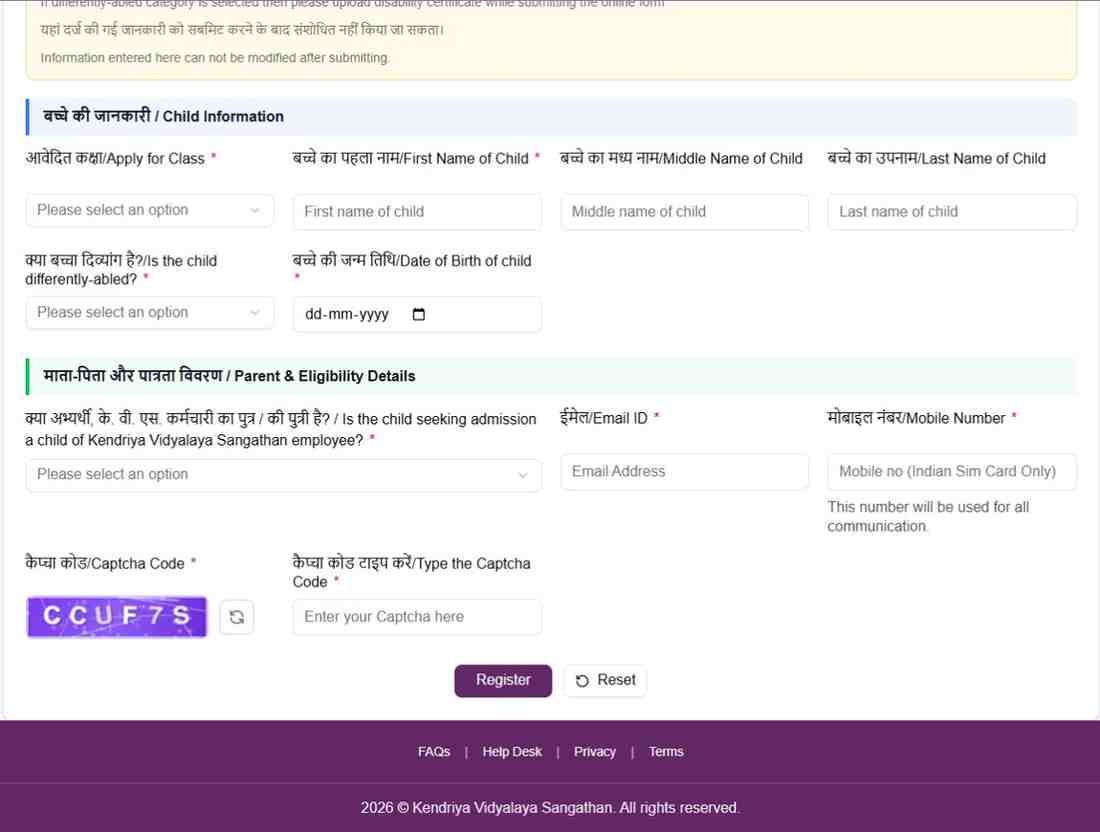This screenshot has height=832, width=1100.
Task: Expand the differently-abled child dropdown
Action: 149,312
